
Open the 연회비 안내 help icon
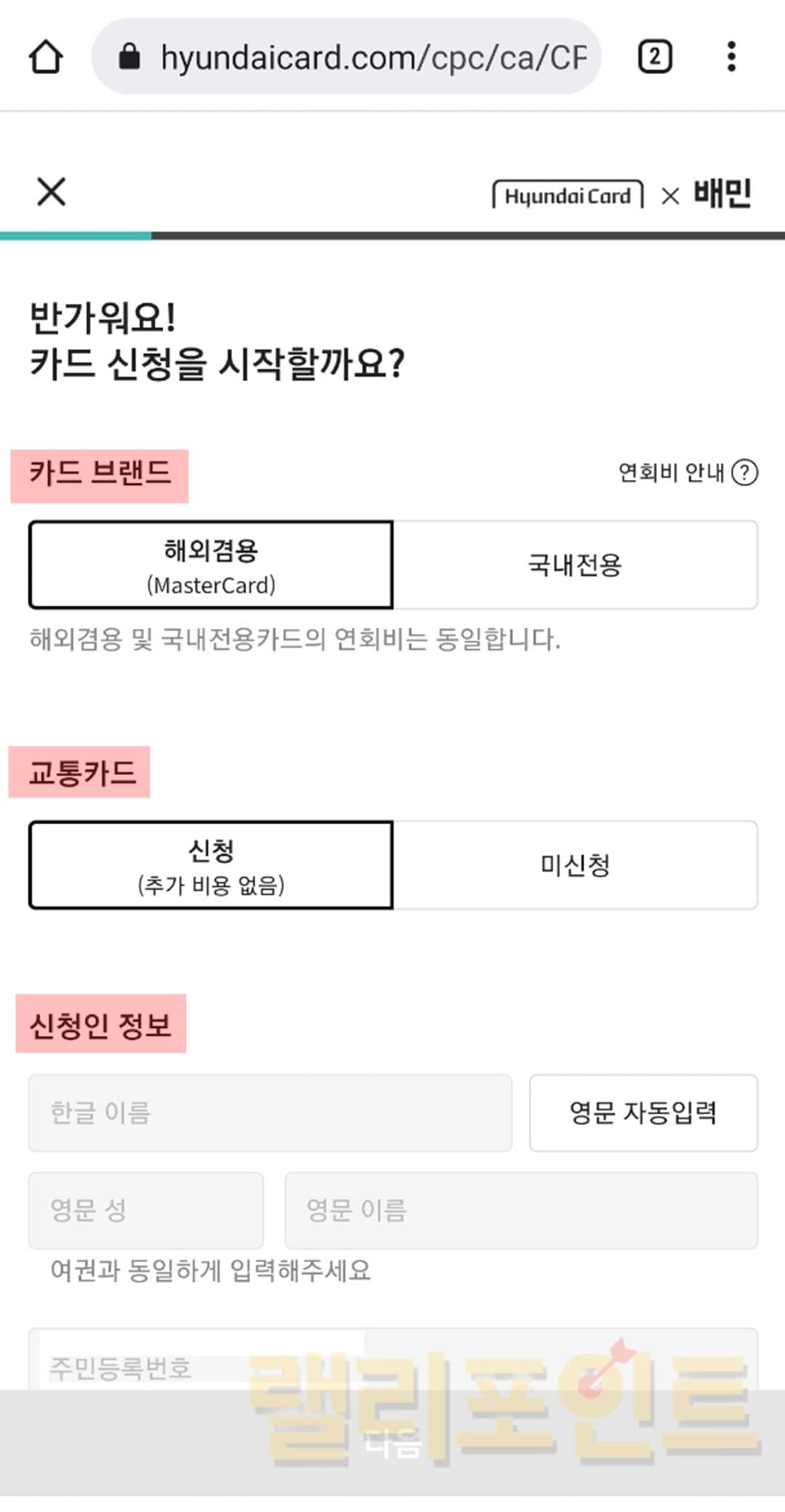point(744,472)
